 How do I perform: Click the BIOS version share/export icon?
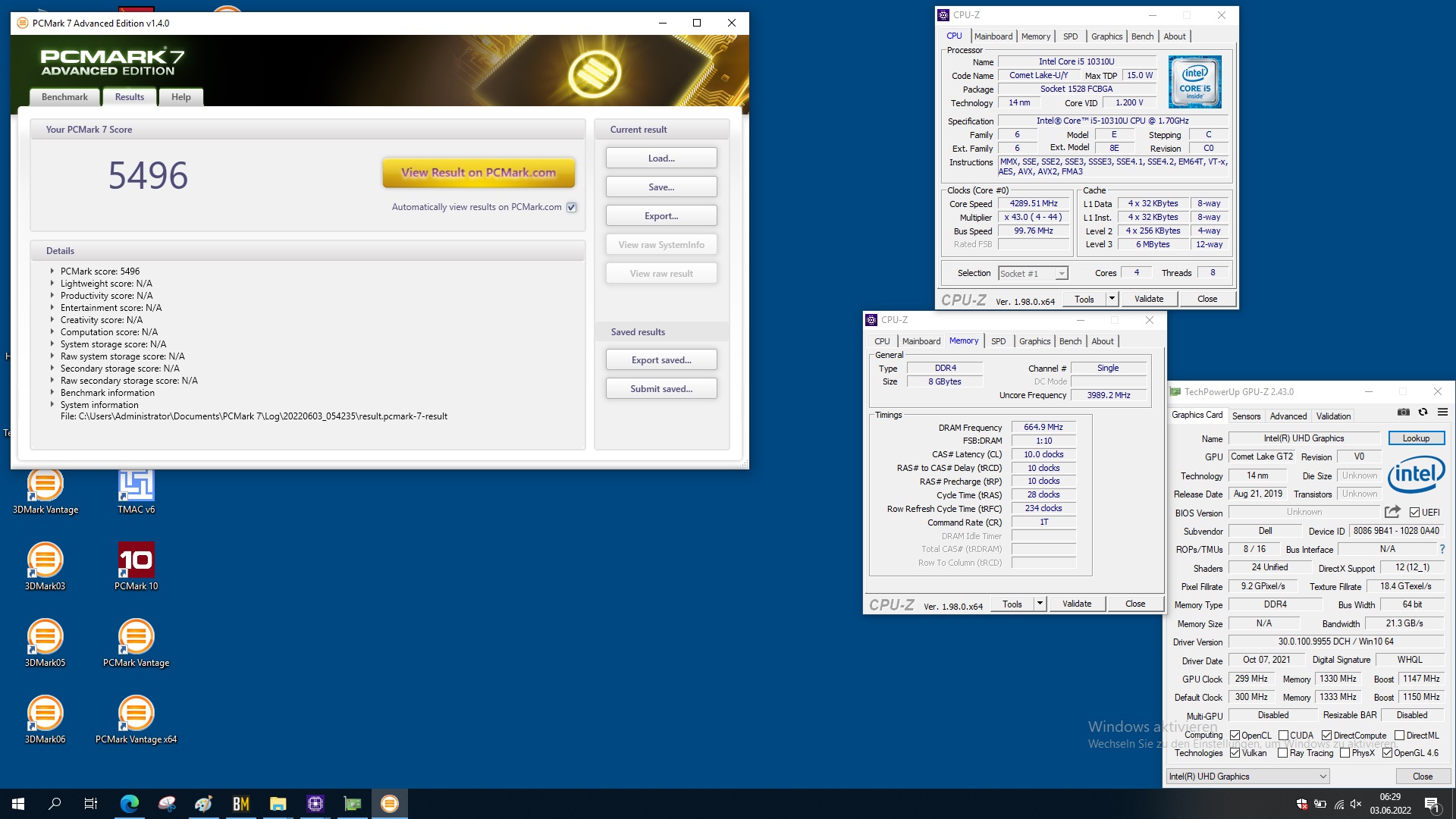1392,512
